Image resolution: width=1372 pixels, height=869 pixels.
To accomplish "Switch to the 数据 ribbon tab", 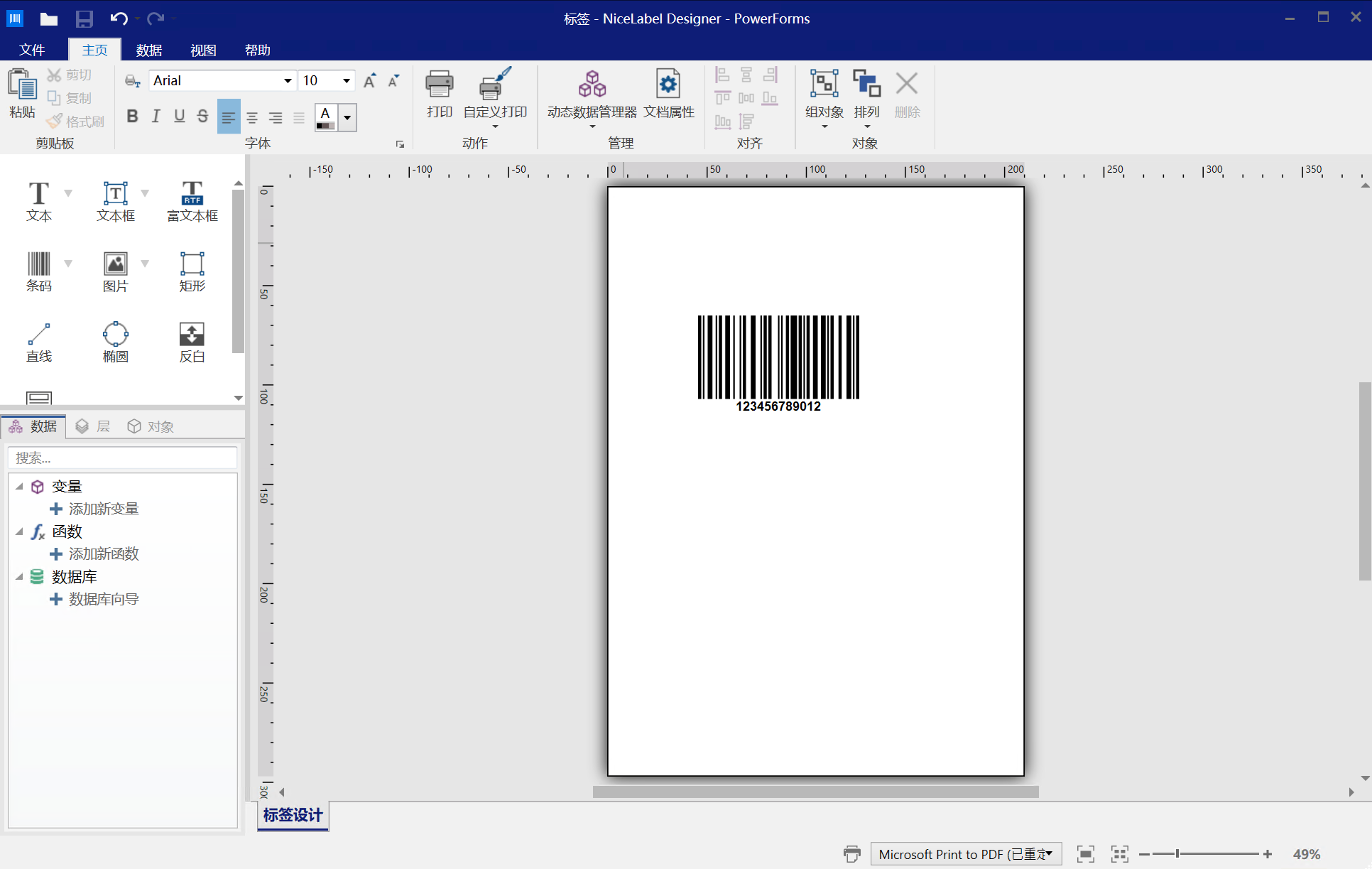I will (149, 50).
